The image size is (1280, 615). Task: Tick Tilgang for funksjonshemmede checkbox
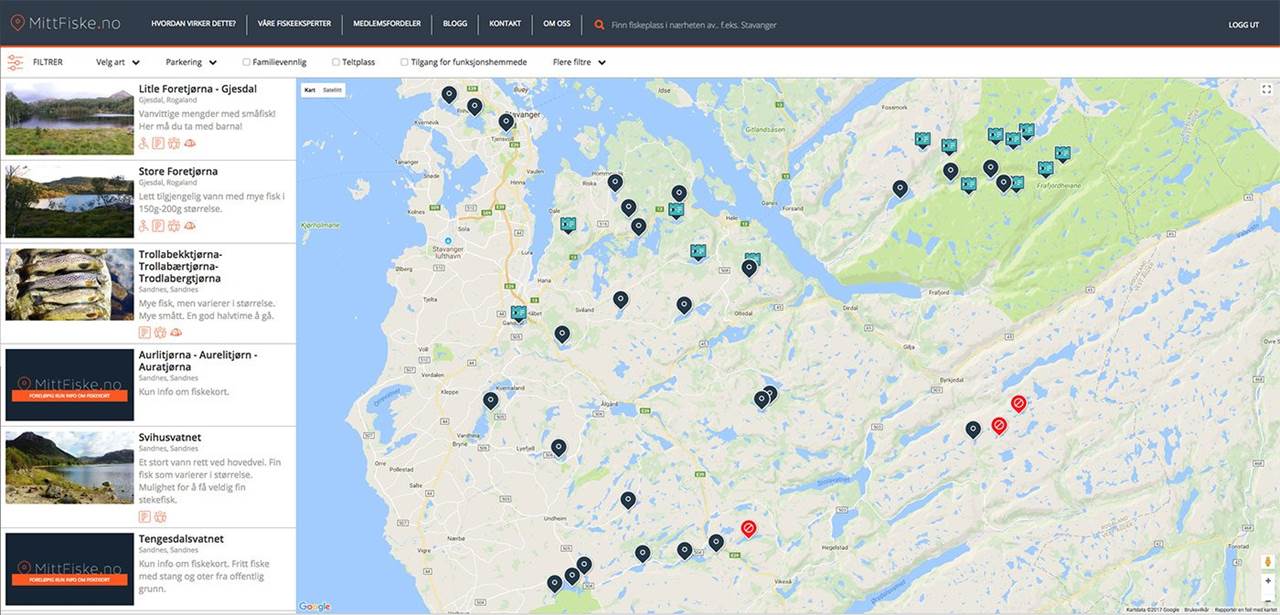click(404, 62)
